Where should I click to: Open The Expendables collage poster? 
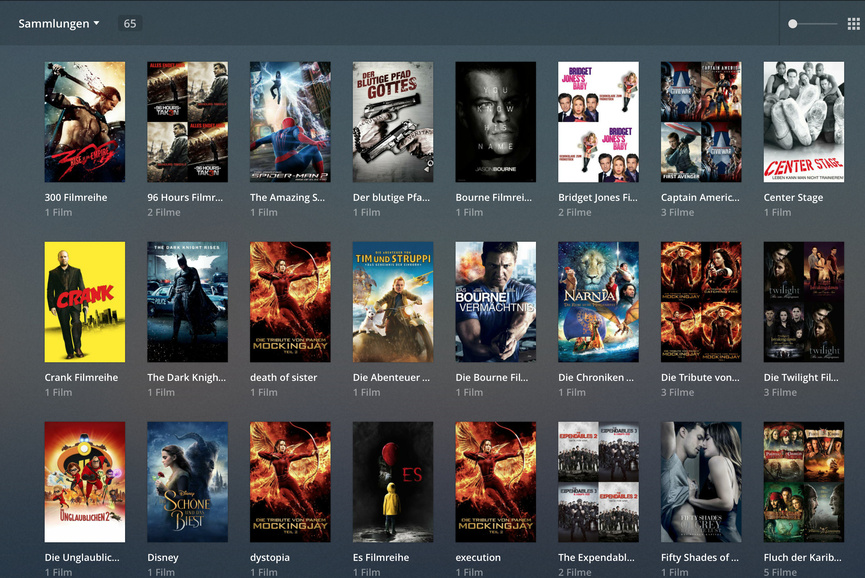(x=599, y=482)
